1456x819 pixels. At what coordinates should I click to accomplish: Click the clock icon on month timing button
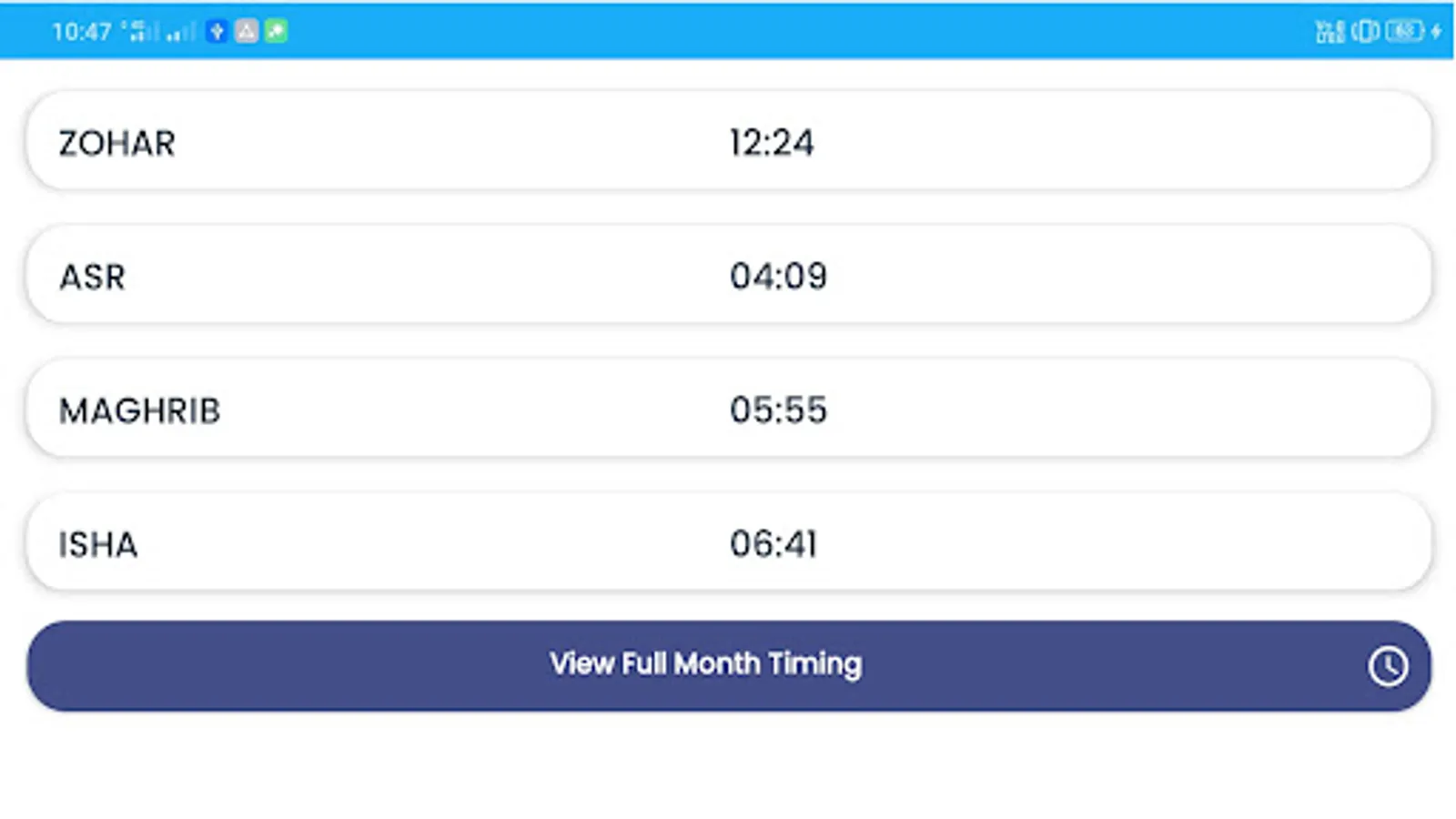pyautogui.click(x=1387, y=666)
